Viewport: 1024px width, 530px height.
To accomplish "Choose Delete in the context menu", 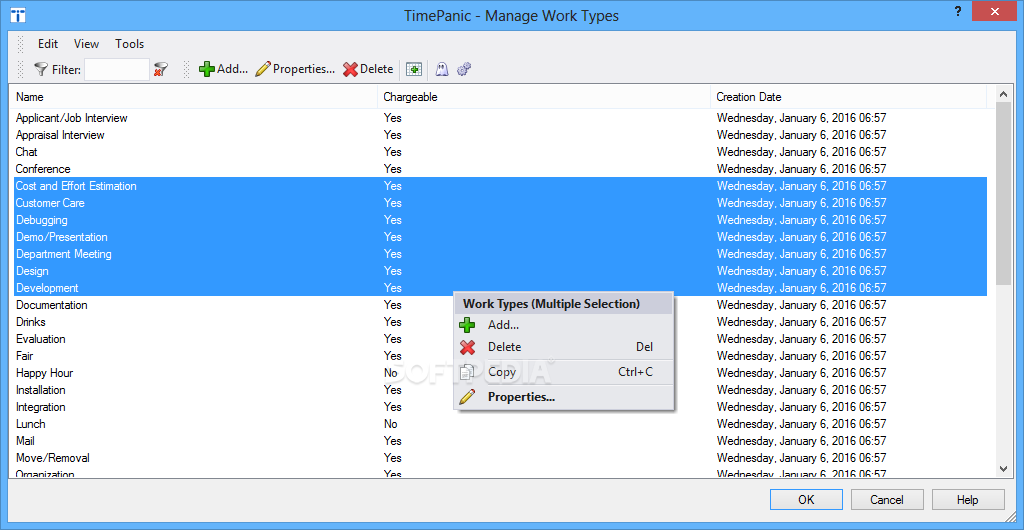I will coord(564,347).
